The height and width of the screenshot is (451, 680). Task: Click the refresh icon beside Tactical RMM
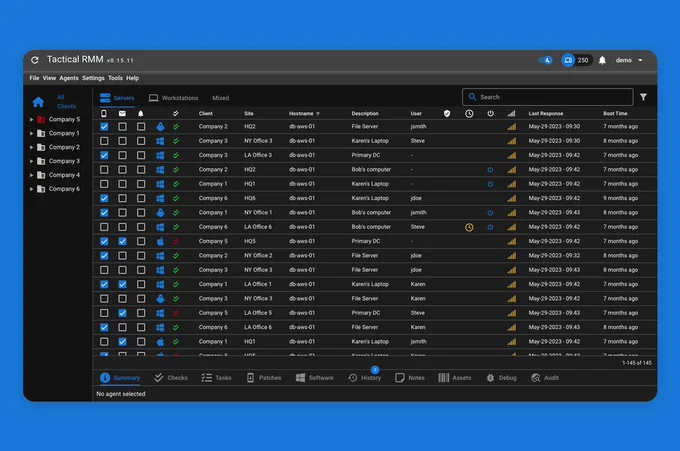coord(35,60)
